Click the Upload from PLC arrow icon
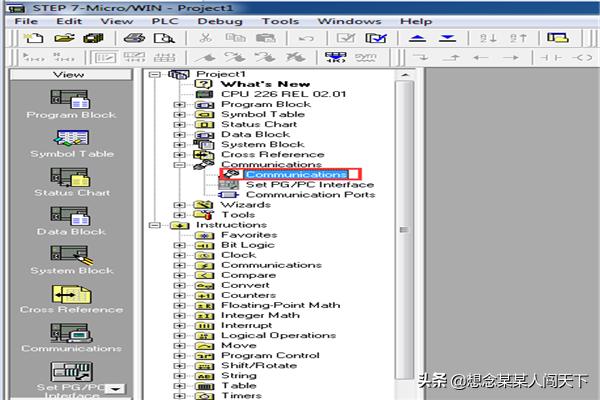600x400 pixels. coord(417,38)
